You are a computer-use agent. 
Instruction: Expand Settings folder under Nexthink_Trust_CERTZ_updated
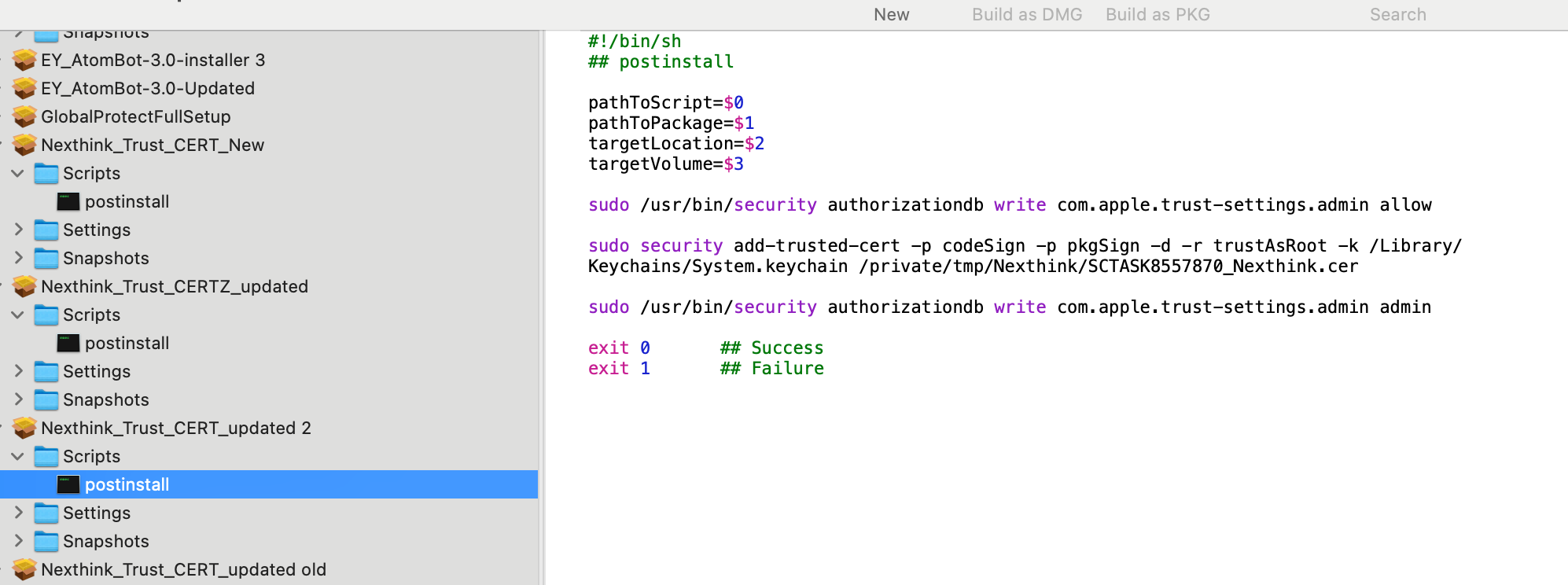[19, 371]
